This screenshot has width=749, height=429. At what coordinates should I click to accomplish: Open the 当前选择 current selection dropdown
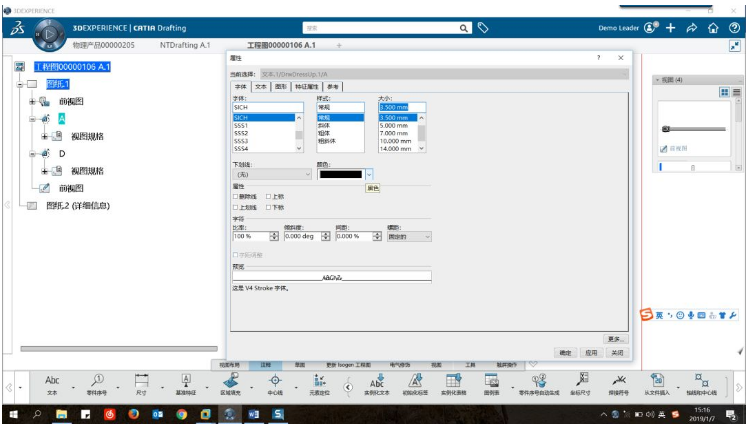[x=444, y=74]
